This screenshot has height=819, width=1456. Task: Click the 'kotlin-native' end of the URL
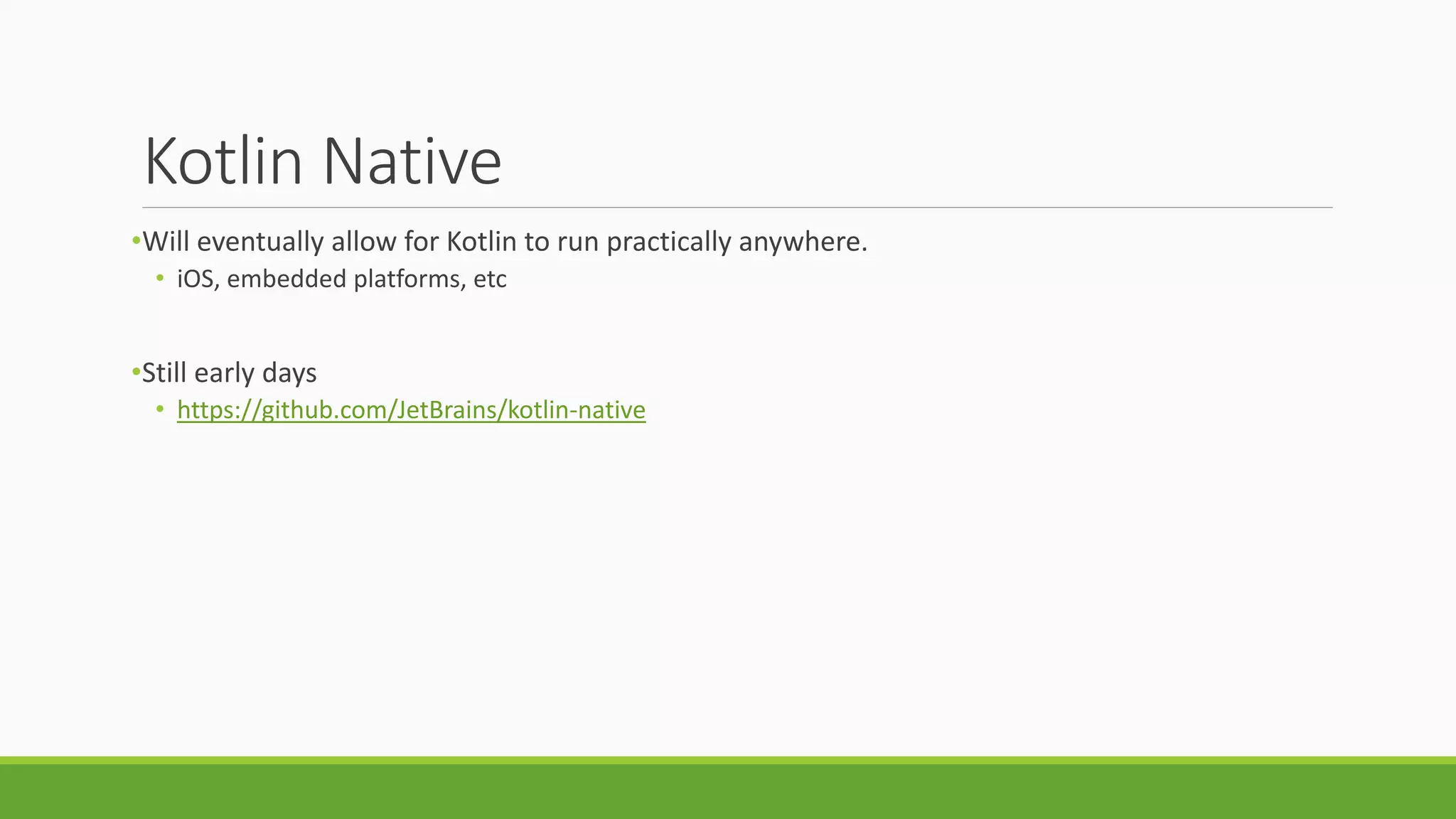tap(577, 410)
